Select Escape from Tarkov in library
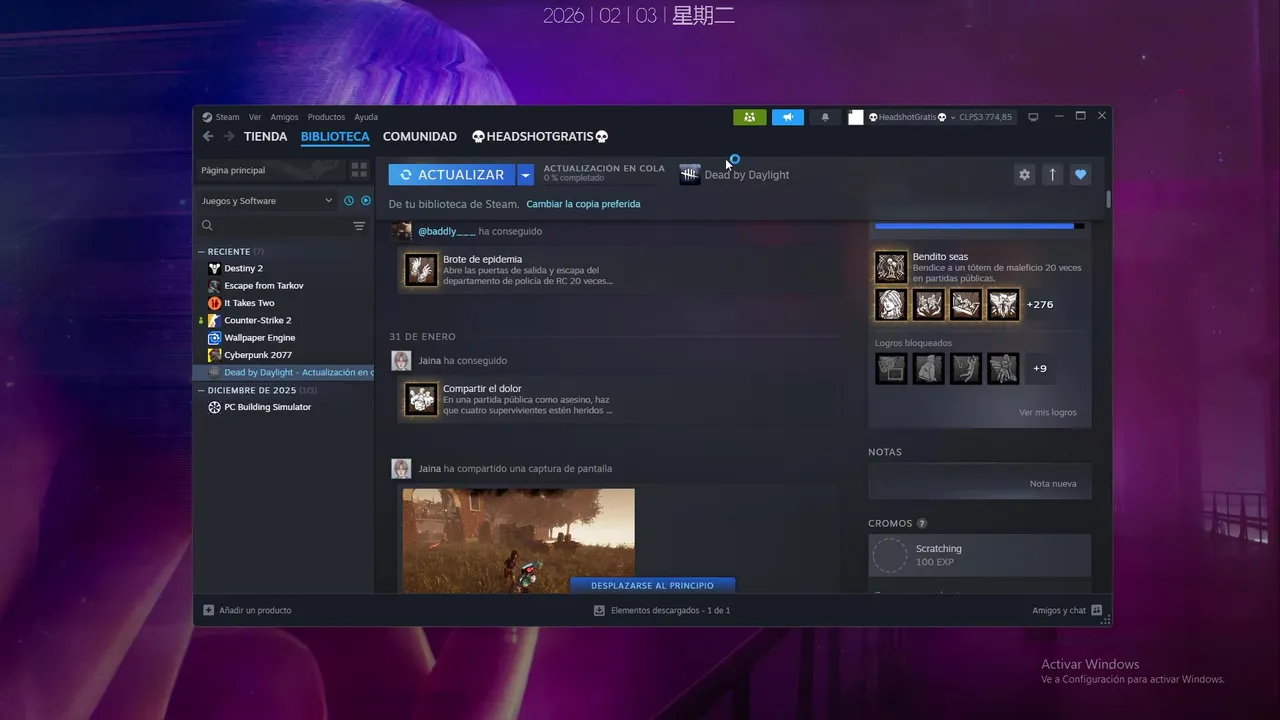 tap(285, 285)
